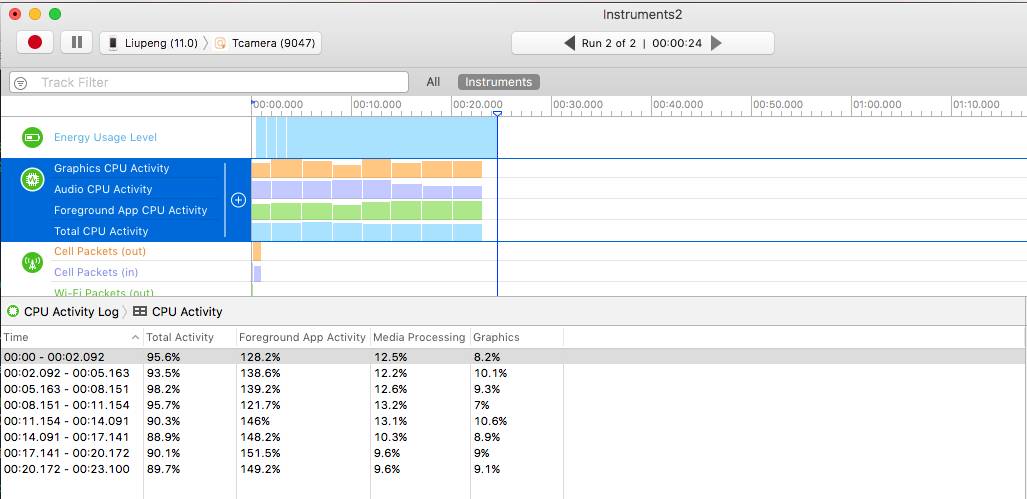Image resolution: width=1027 pixels, height=499 pixels.
Task: Select the Energy Usage Level battery icon
Action: point(32,138)
